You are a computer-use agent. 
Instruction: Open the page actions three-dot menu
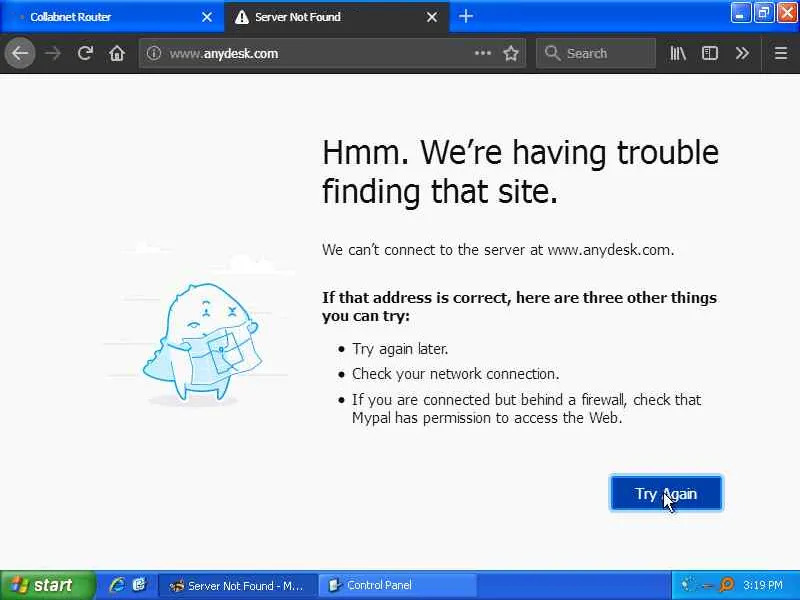[x=482, y=53]
